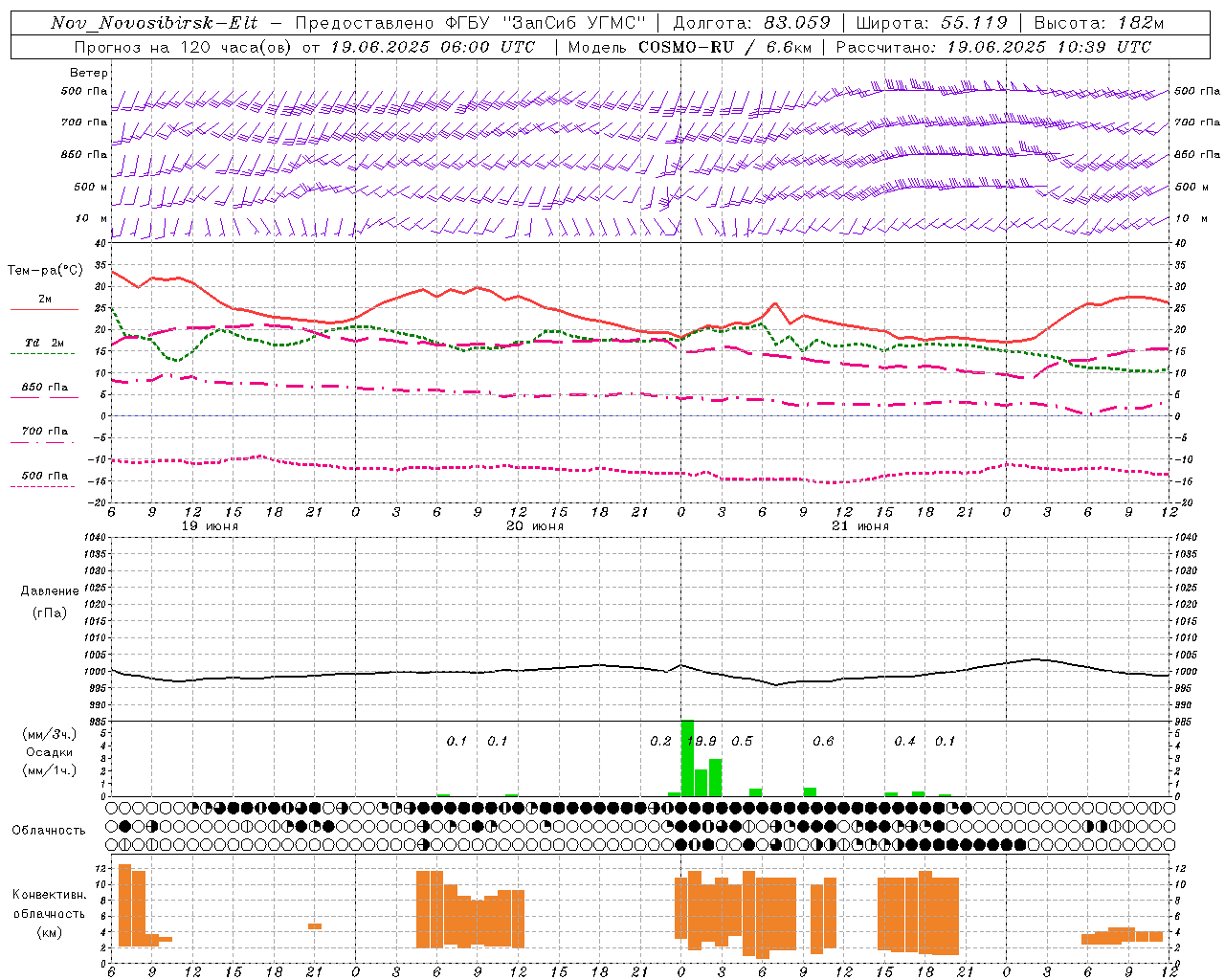Click the Ветер wind panel label
The width and height of the screenshot is (1225, 980).
pos(88,73)
